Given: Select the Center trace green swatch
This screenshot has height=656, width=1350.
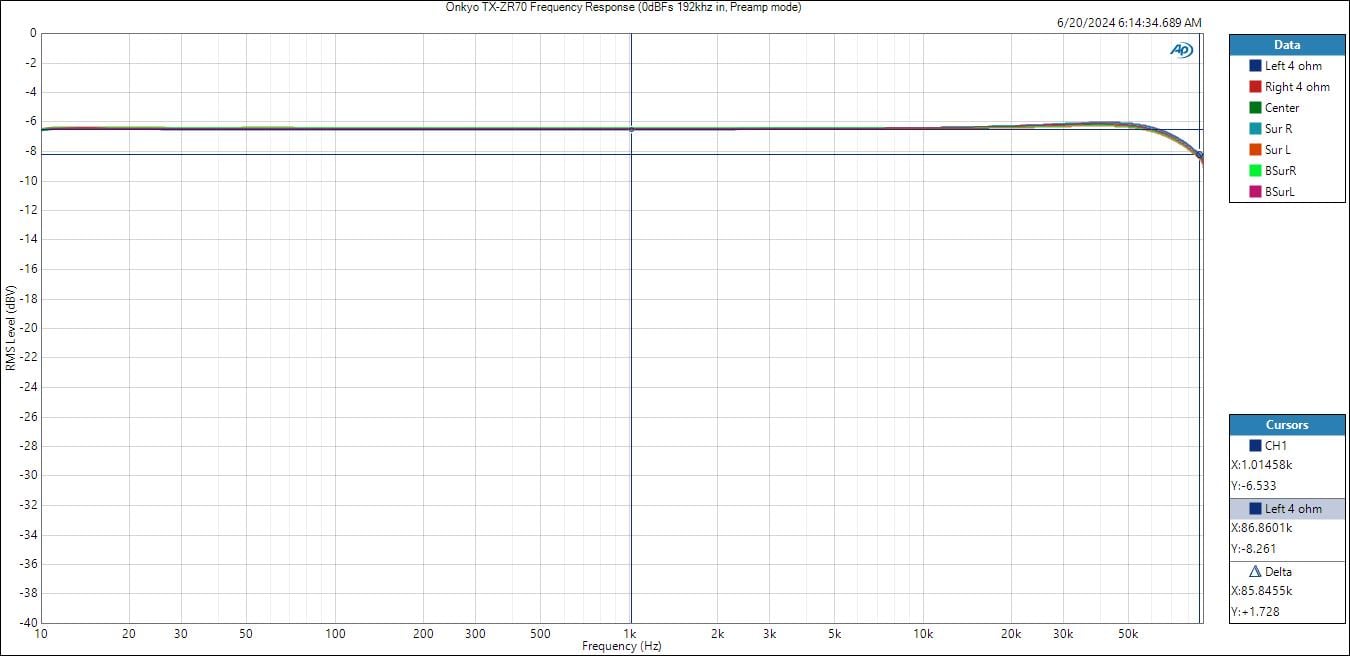Looking at the screenshot, I should click(x=1255, y=108).
